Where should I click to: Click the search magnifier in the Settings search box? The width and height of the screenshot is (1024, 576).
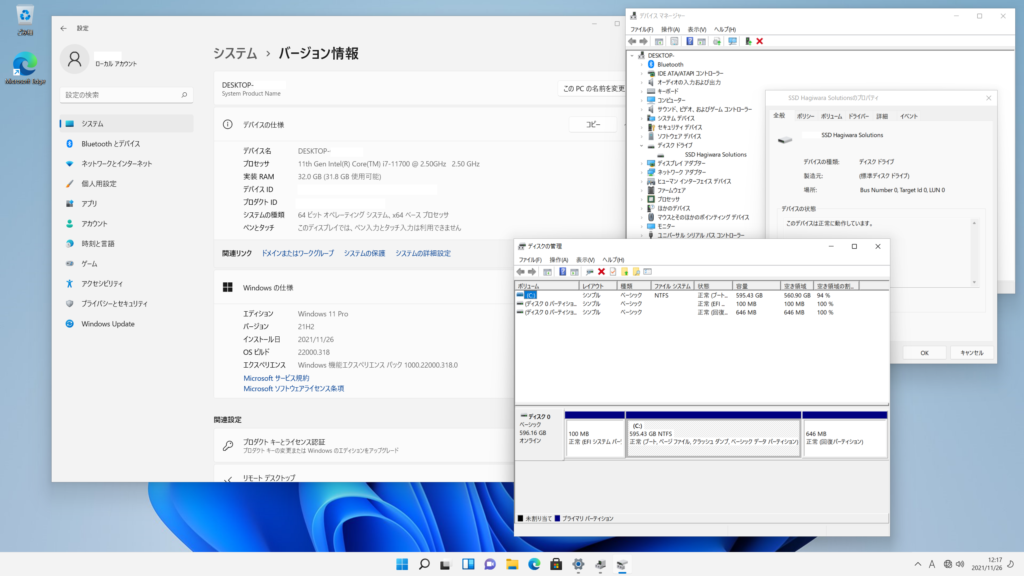coord(184,95)
